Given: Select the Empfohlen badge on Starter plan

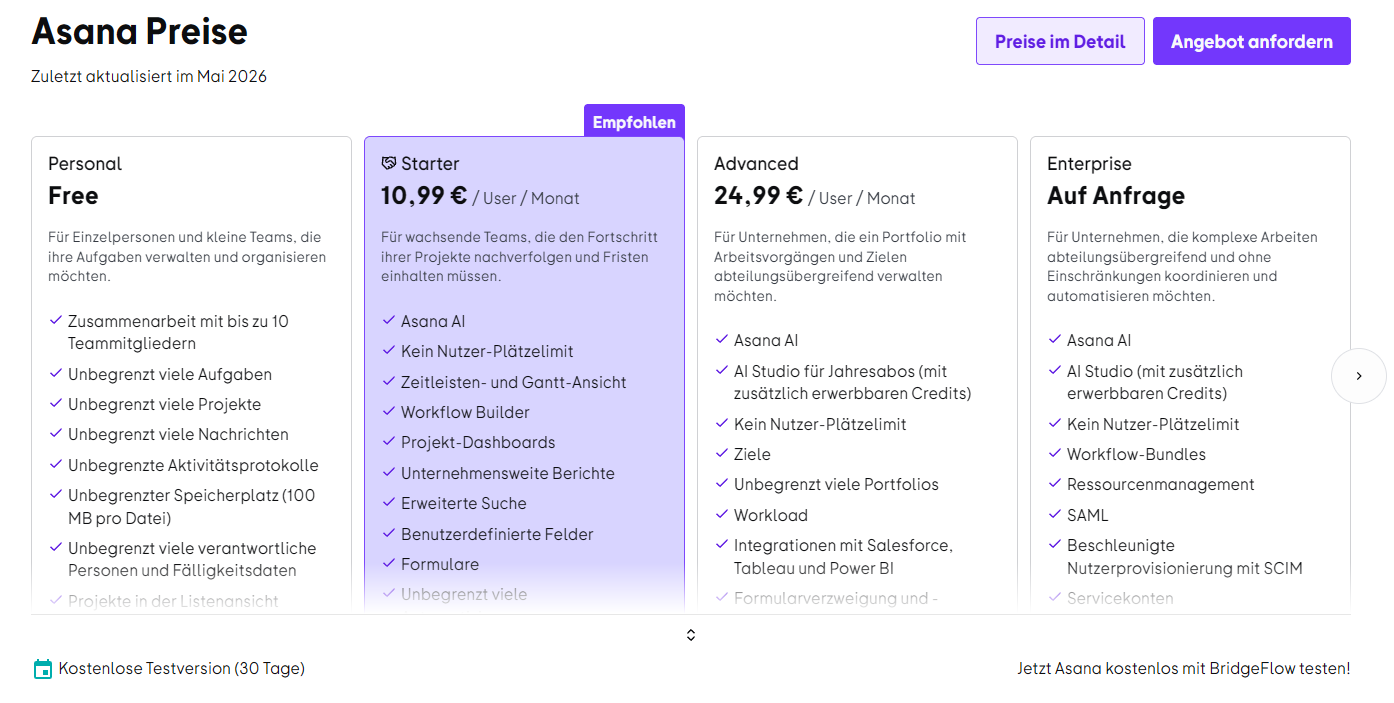Looking at the screenshot, I should [x=634, y=122].
